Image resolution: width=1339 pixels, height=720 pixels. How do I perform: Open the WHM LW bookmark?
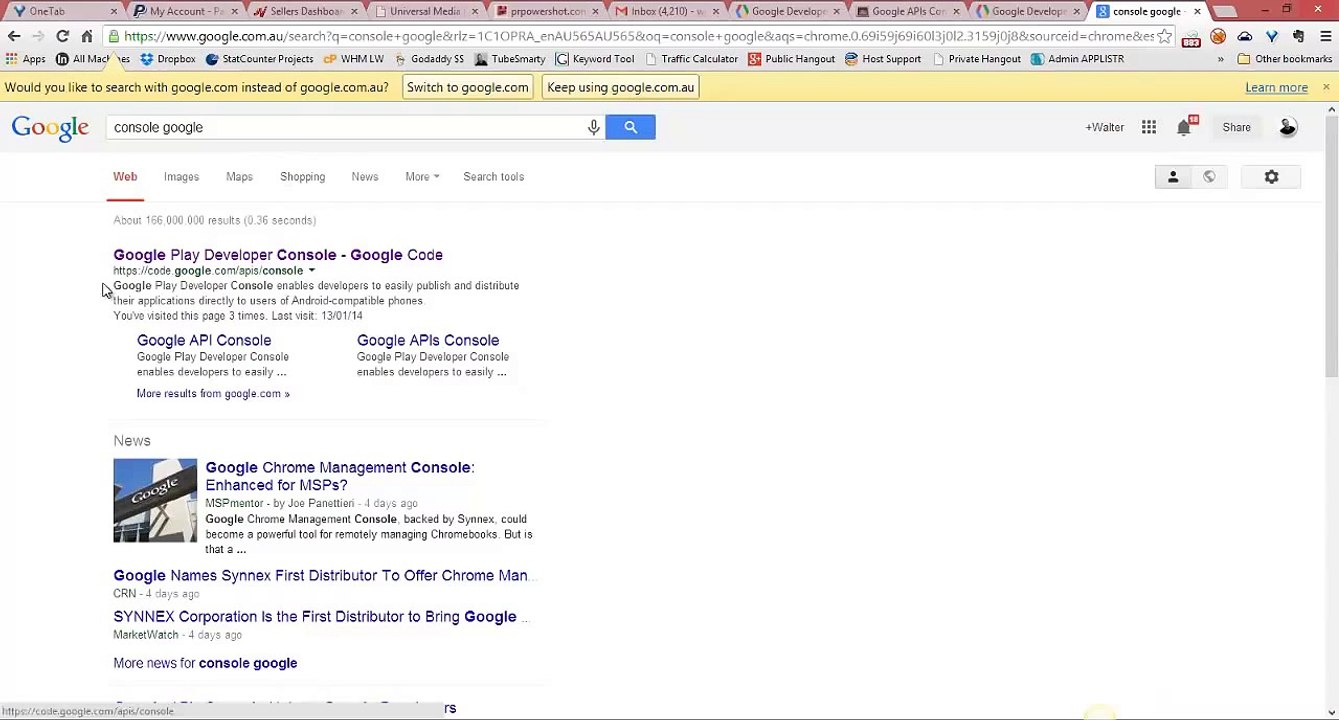353,59
